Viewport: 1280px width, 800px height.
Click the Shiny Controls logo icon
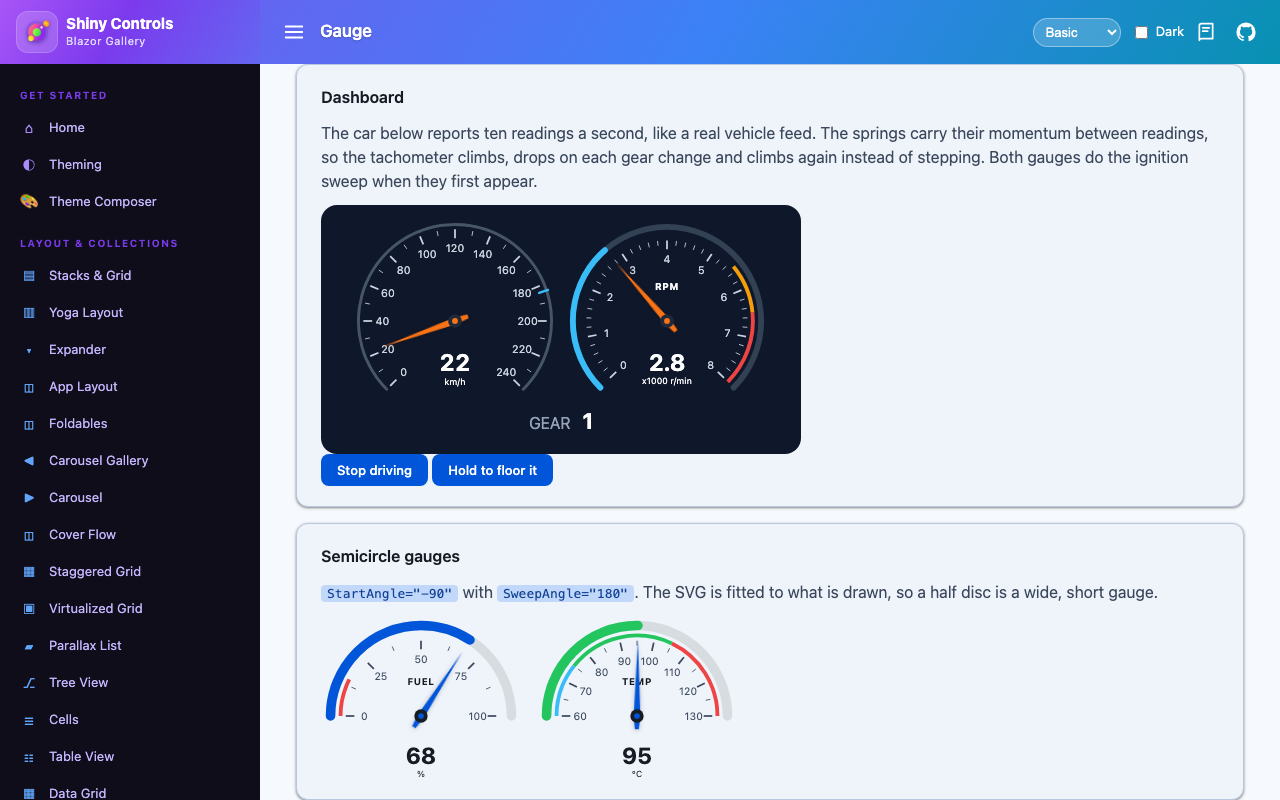pos(37,32)
